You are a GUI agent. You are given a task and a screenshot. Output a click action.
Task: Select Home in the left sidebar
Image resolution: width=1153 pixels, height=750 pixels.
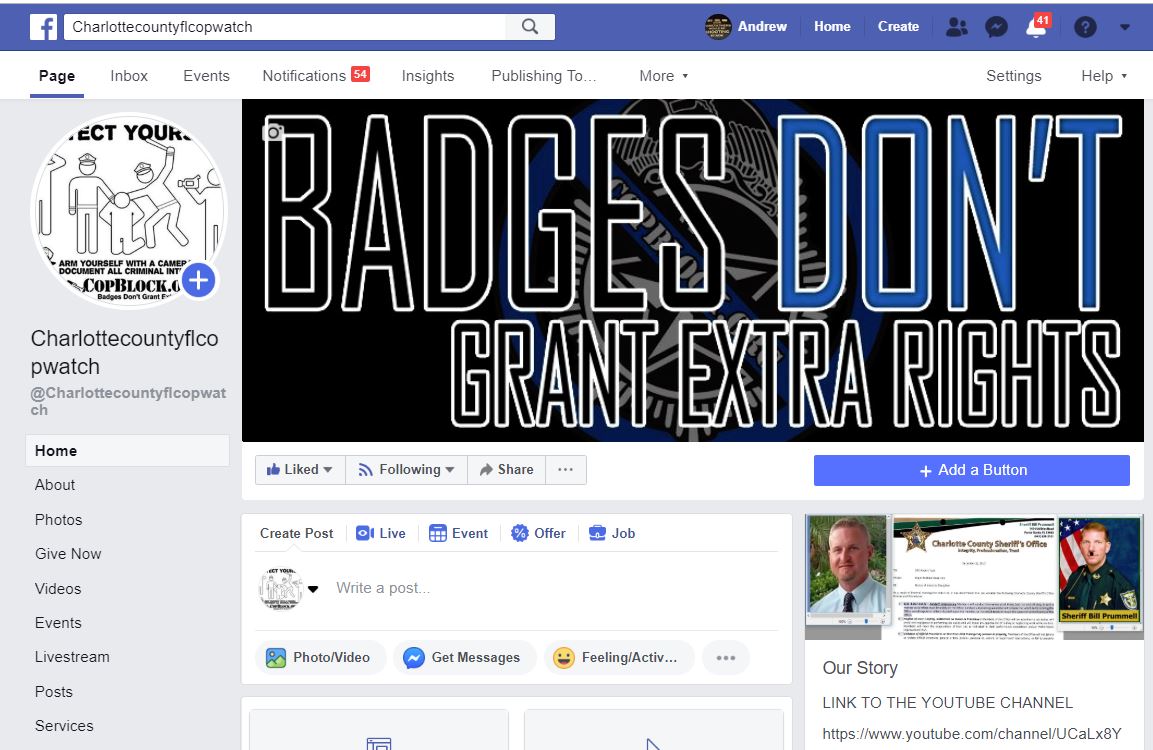point(127,451)
